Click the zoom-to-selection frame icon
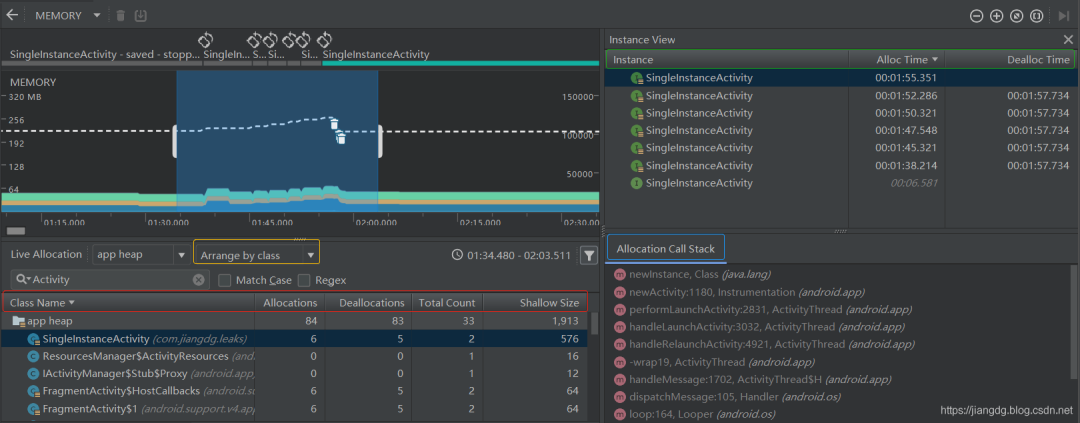 1036,16
